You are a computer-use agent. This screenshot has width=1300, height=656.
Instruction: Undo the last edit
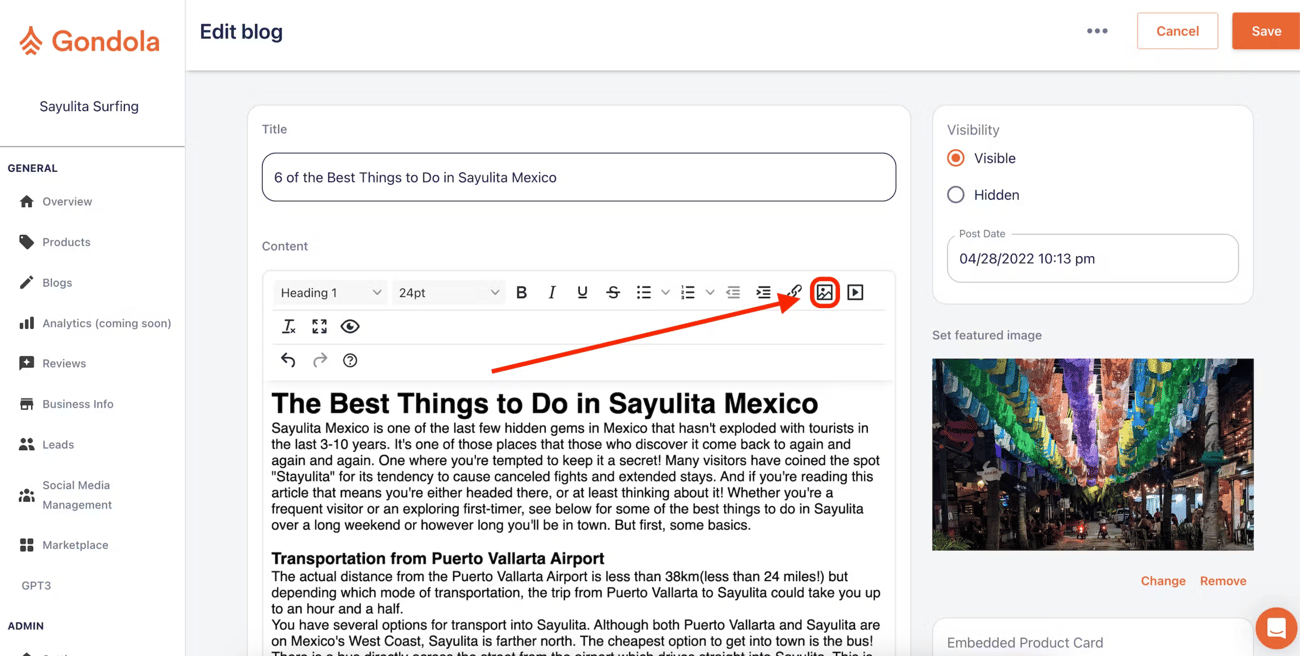(288, 360)
